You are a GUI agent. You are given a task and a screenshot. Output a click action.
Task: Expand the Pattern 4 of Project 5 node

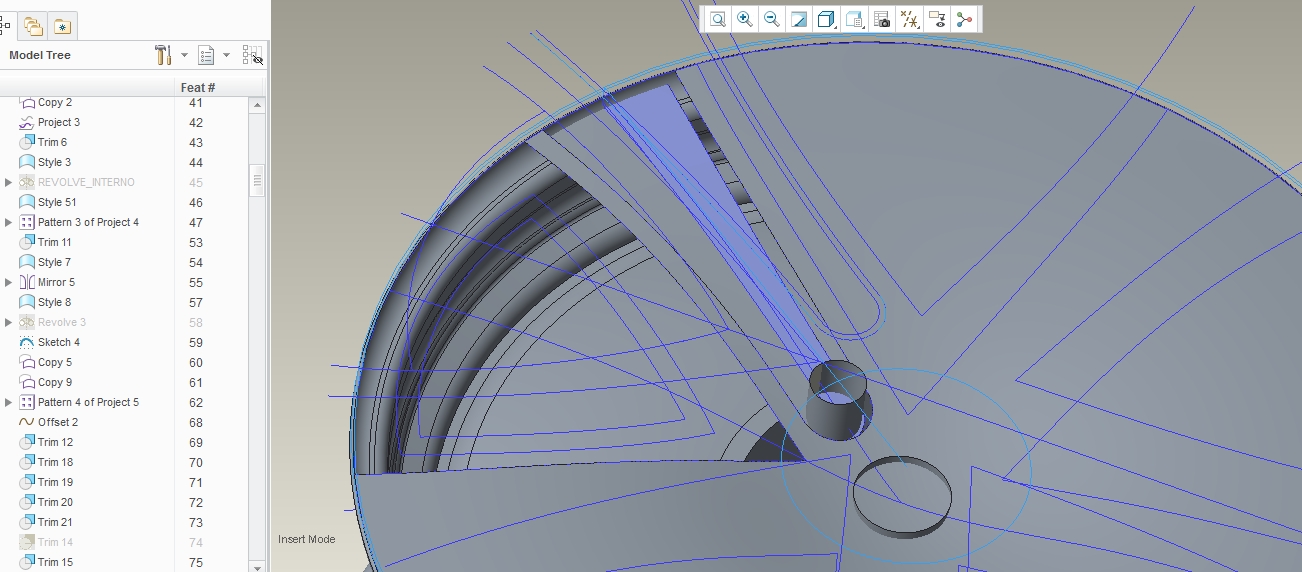click(x=9, y=402)
